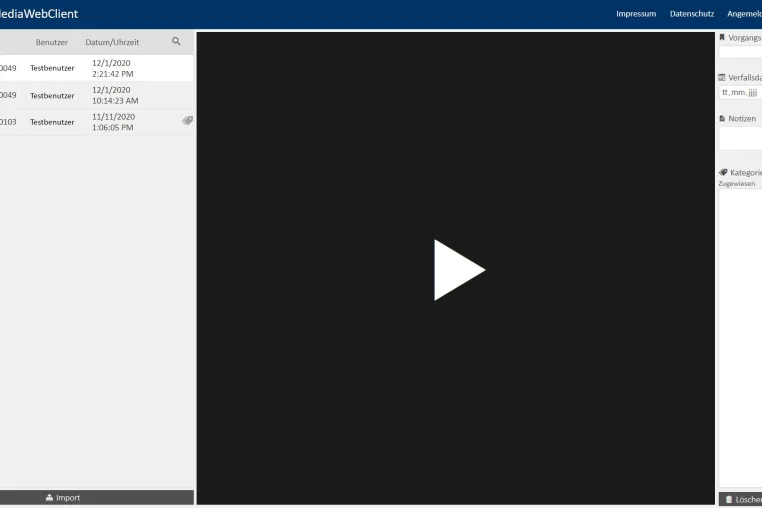Screen dimensions: 762x508
Task: Sort by the Benutzer column header
Action: tap(52, 42)
